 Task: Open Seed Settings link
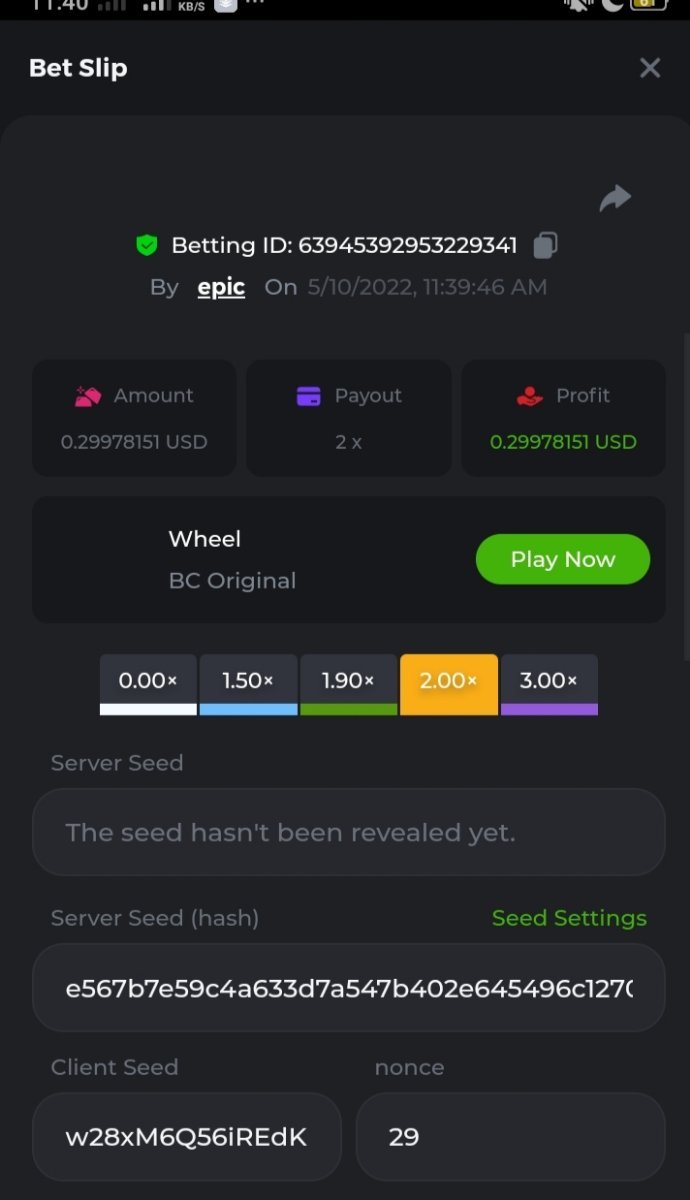569,918
